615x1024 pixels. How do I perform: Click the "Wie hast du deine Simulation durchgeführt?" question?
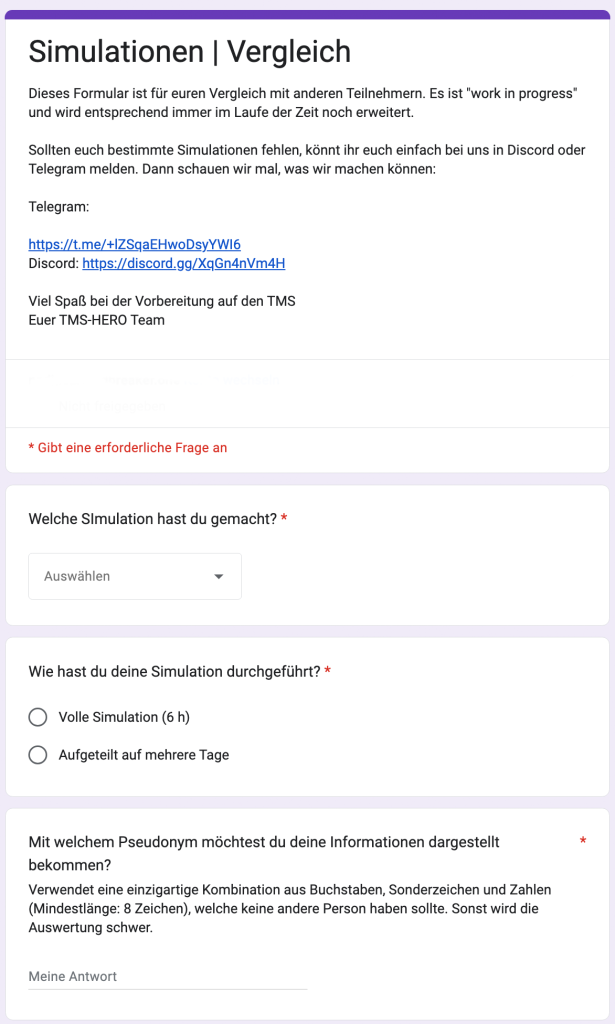point(174,671)
